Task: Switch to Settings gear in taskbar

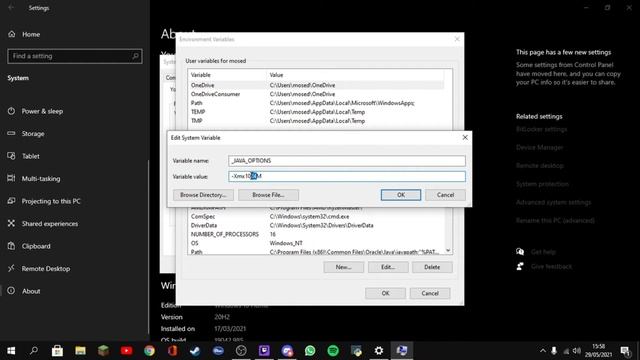Action: pos(379,351)
